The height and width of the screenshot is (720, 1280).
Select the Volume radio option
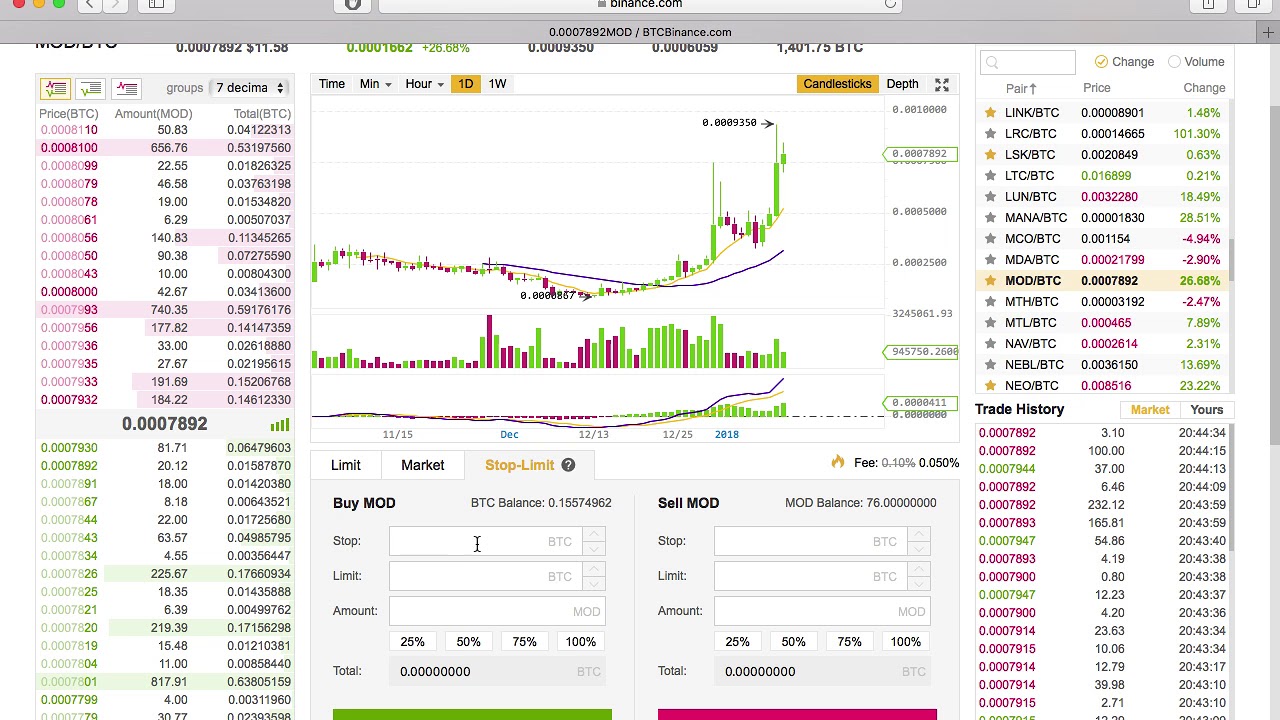click(x=1175, y=62)
